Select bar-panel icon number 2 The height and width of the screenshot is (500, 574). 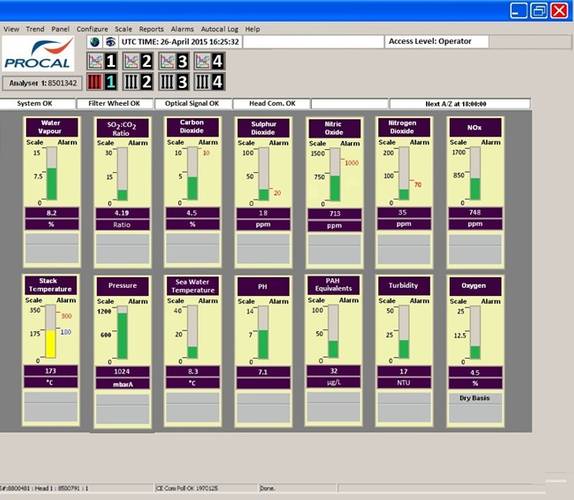tap(138, 82)
